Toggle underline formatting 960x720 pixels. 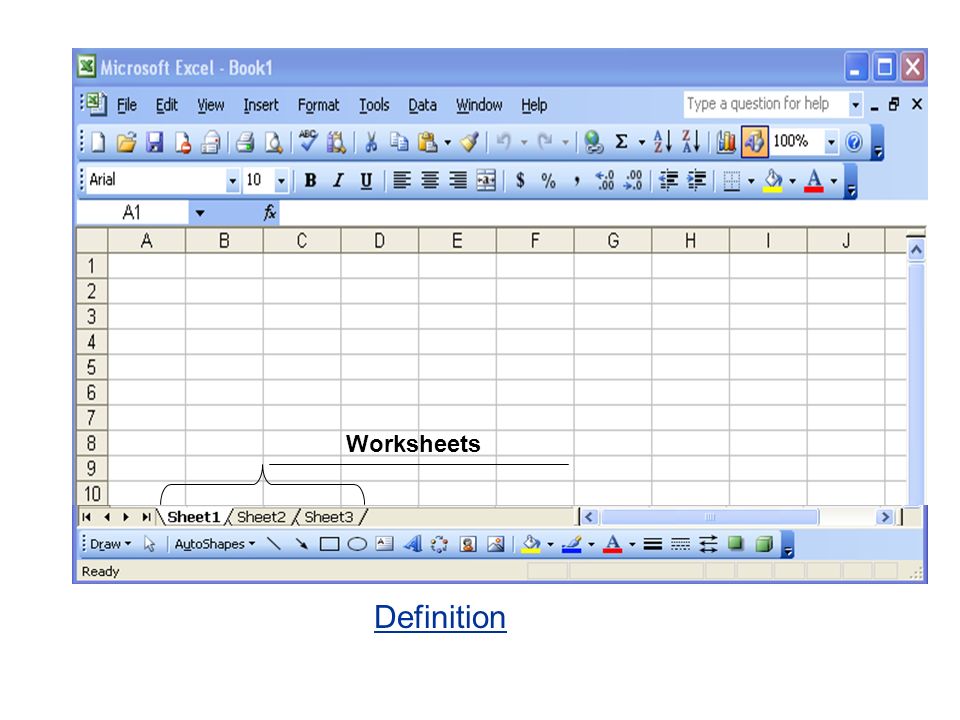coord(366,181)
